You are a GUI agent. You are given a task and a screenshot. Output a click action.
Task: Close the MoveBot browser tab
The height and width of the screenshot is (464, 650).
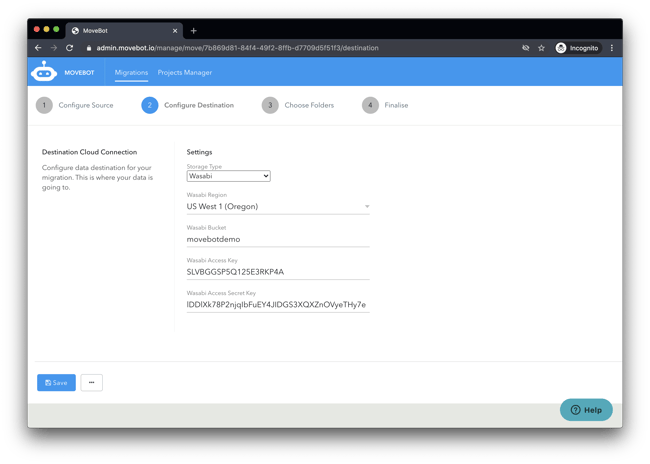click(x=175, y=31)
